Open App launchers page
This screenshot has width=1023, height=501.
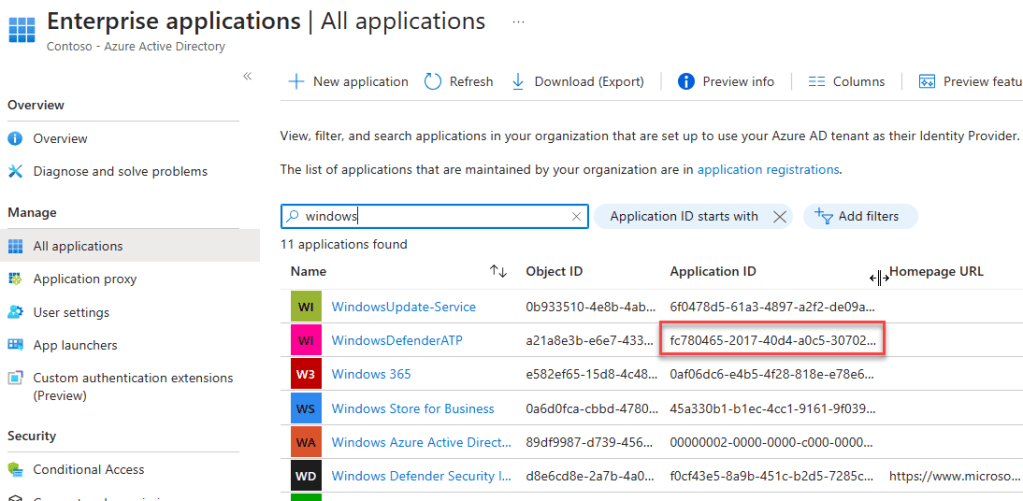click(x=75, y=345)
